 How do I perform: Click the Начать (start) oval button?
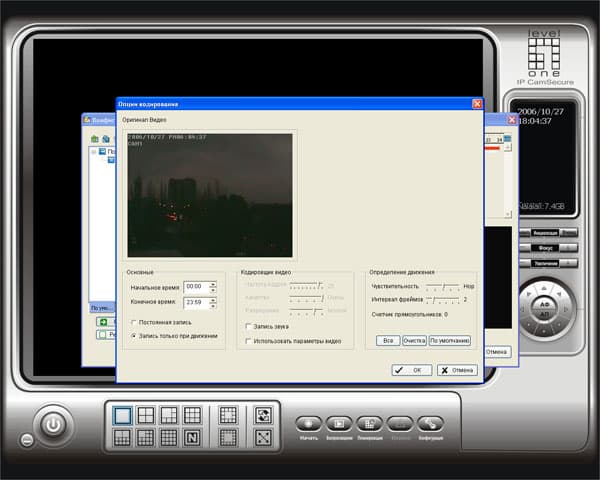(x=308, y=424)
